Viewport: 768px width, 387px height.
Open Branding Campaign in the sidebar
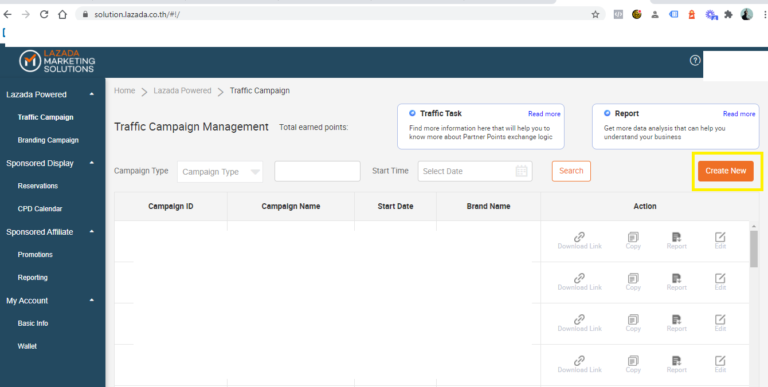[x=48, y=140]
